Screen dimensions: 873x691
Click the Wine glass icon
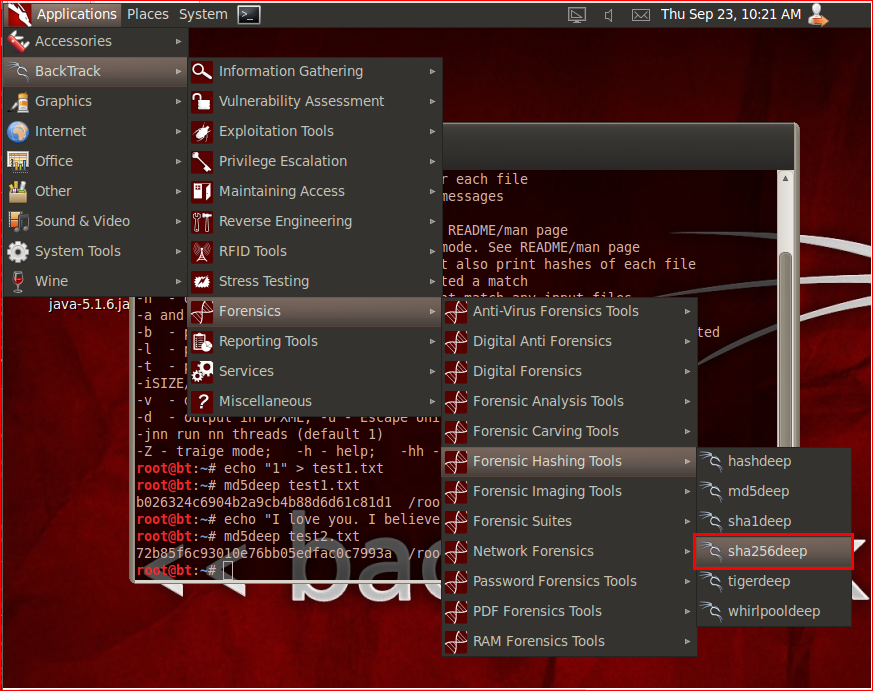tap(18, 281)
